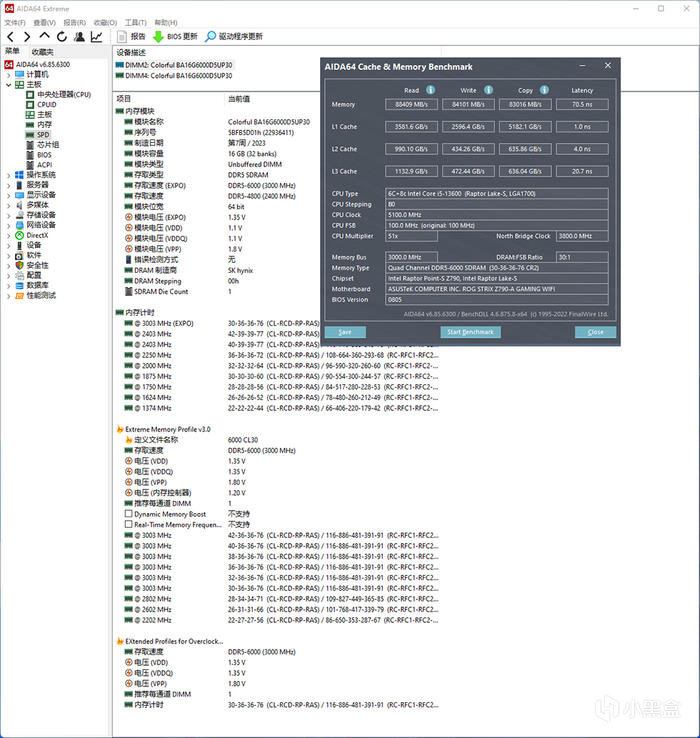Select the 性能测试 benchmark tree item

pyautogui.click(x=36, y=295)
